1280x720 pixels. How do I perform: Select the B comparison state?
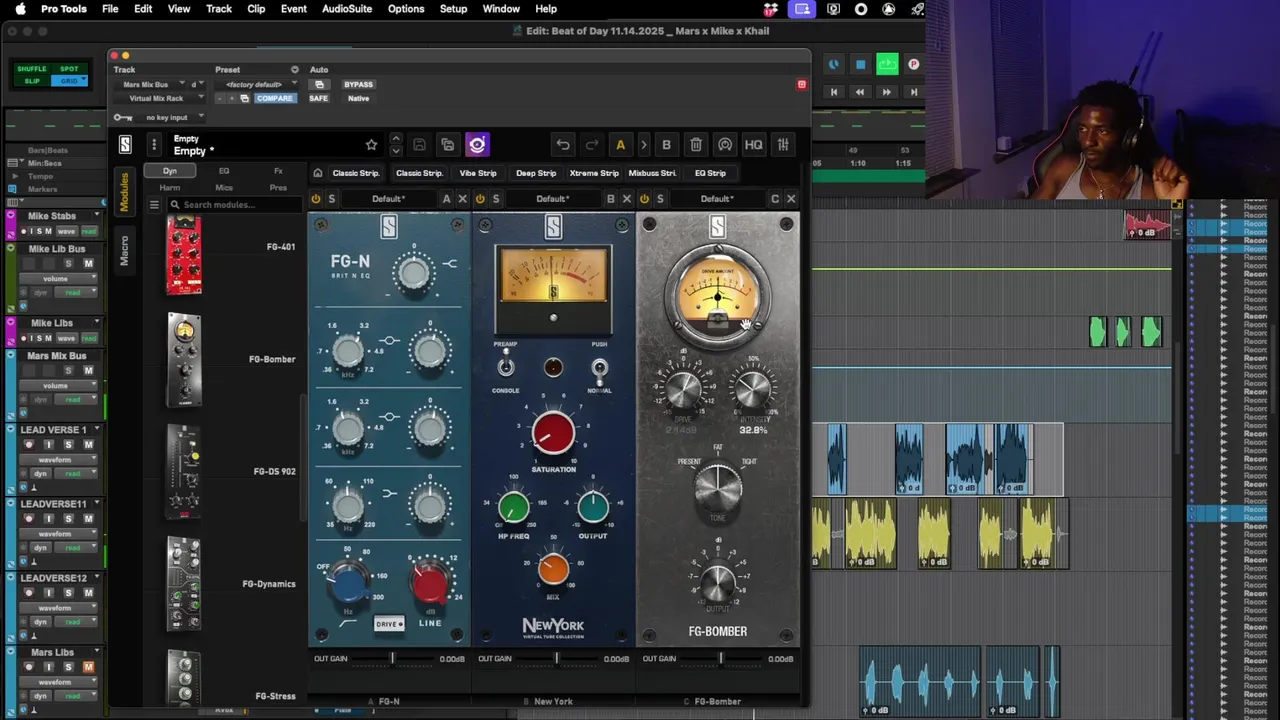tap(666, 145)
